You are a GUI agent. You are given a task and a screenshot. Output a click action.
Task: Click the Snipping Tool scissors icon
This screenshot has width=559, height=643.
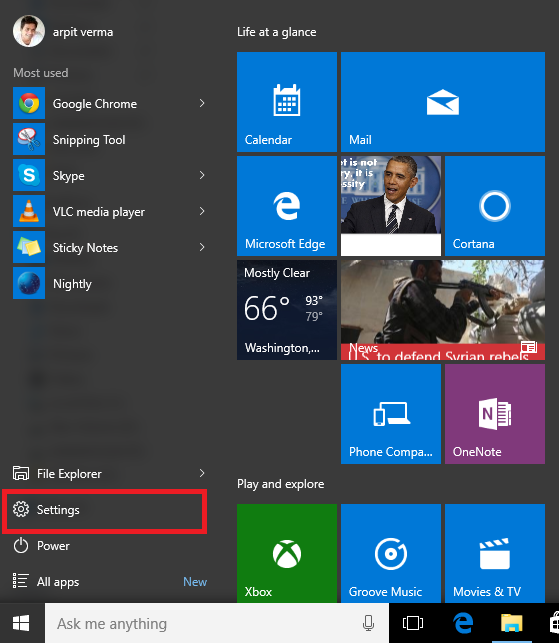tap(29, 139)
